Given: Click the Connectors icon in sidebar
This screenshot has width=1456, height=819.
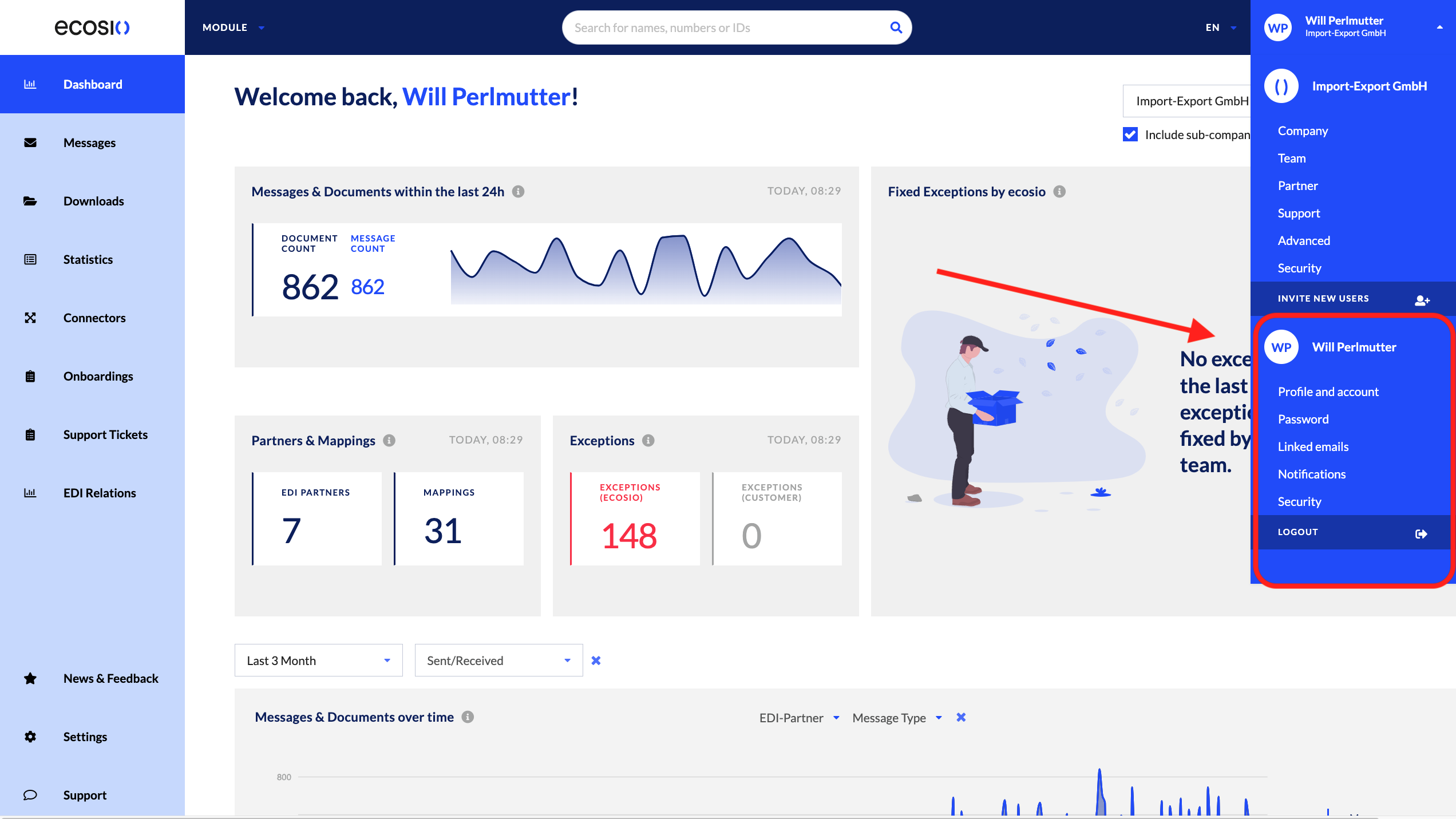Looking at the screenshot, I should tap(30, 318).
